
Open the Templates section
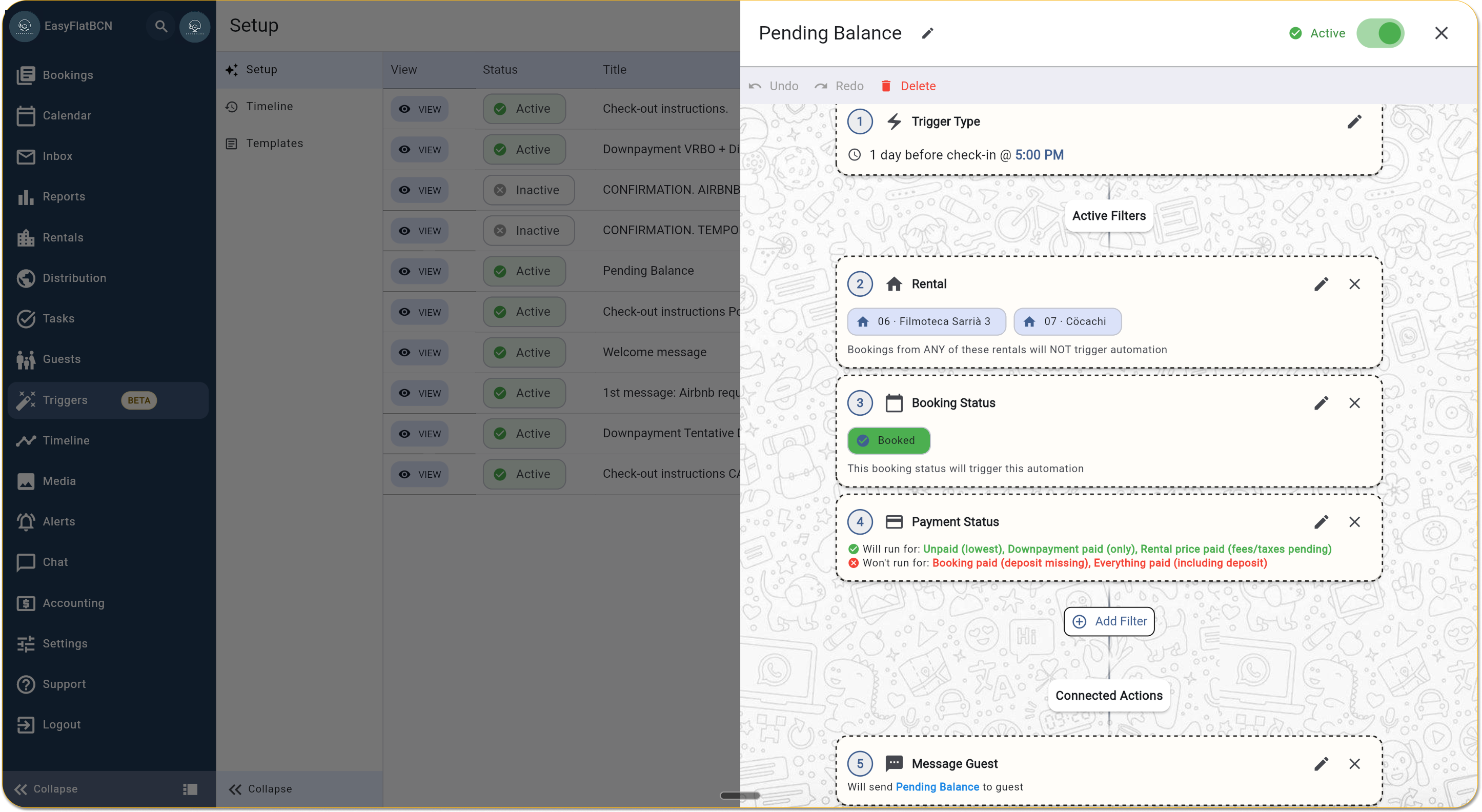tap(274, 144)
